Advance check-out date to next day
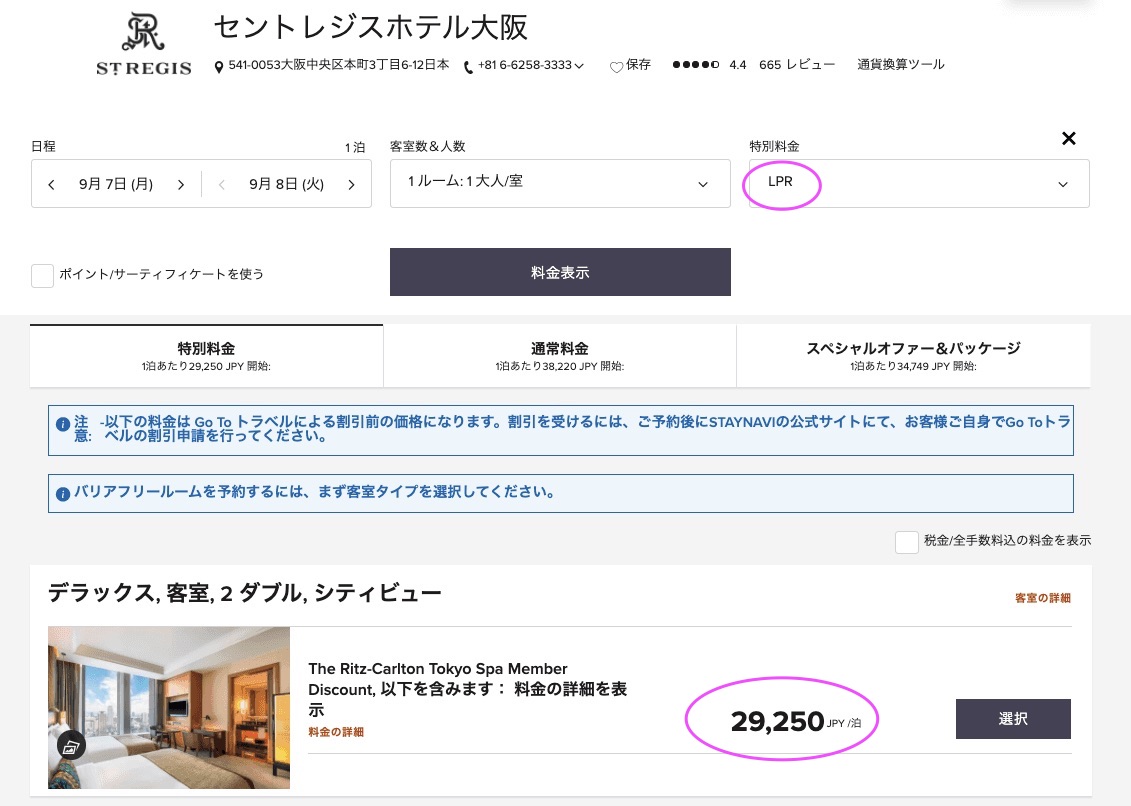The height and width of the screenshot is (806, 1131). 351,184
